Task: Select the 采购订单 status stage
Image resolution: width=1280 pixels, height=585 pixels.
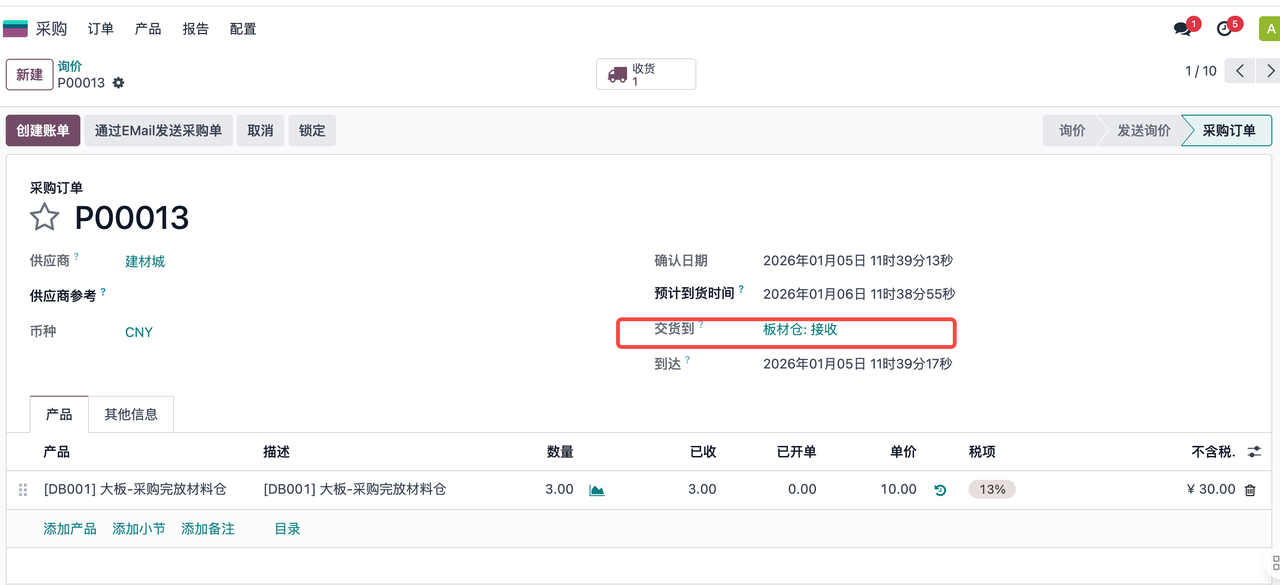Action: tap(1229, 131)
